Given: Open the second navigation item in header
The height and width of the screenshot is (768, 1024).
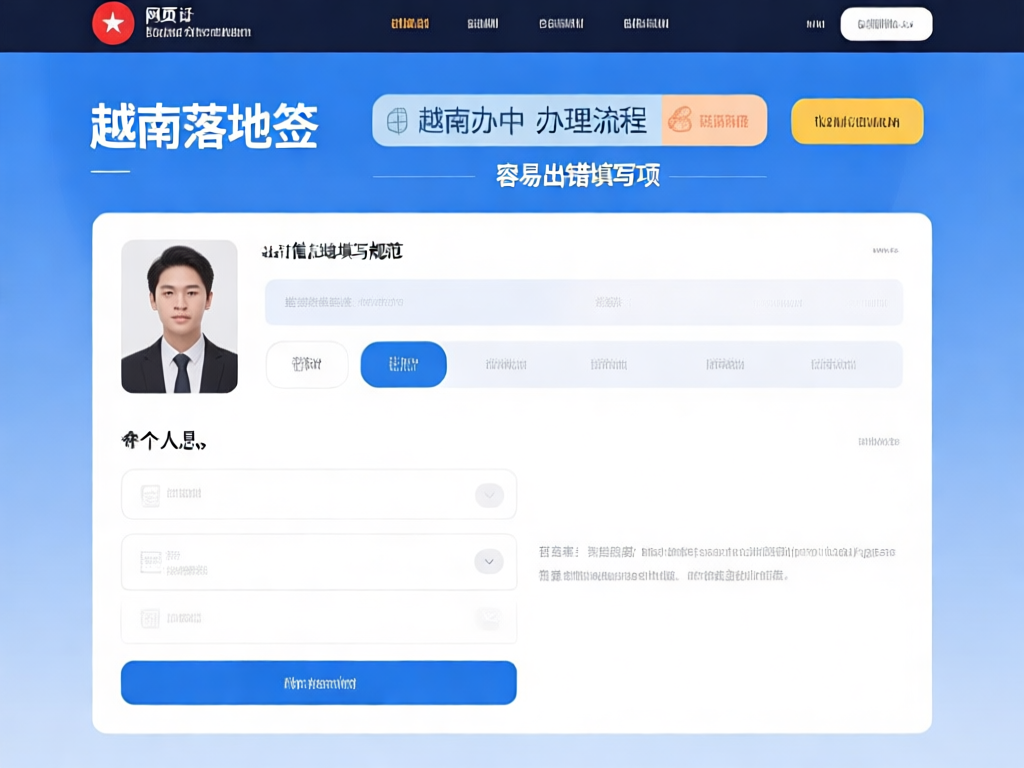Looking at the screenshot, I should coord(483,24).
